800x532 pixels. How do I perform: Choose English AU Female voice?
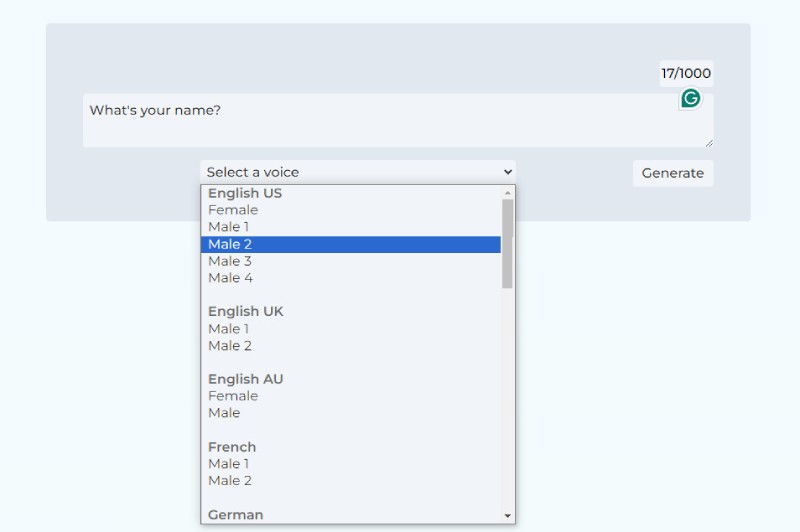(233, 396)
